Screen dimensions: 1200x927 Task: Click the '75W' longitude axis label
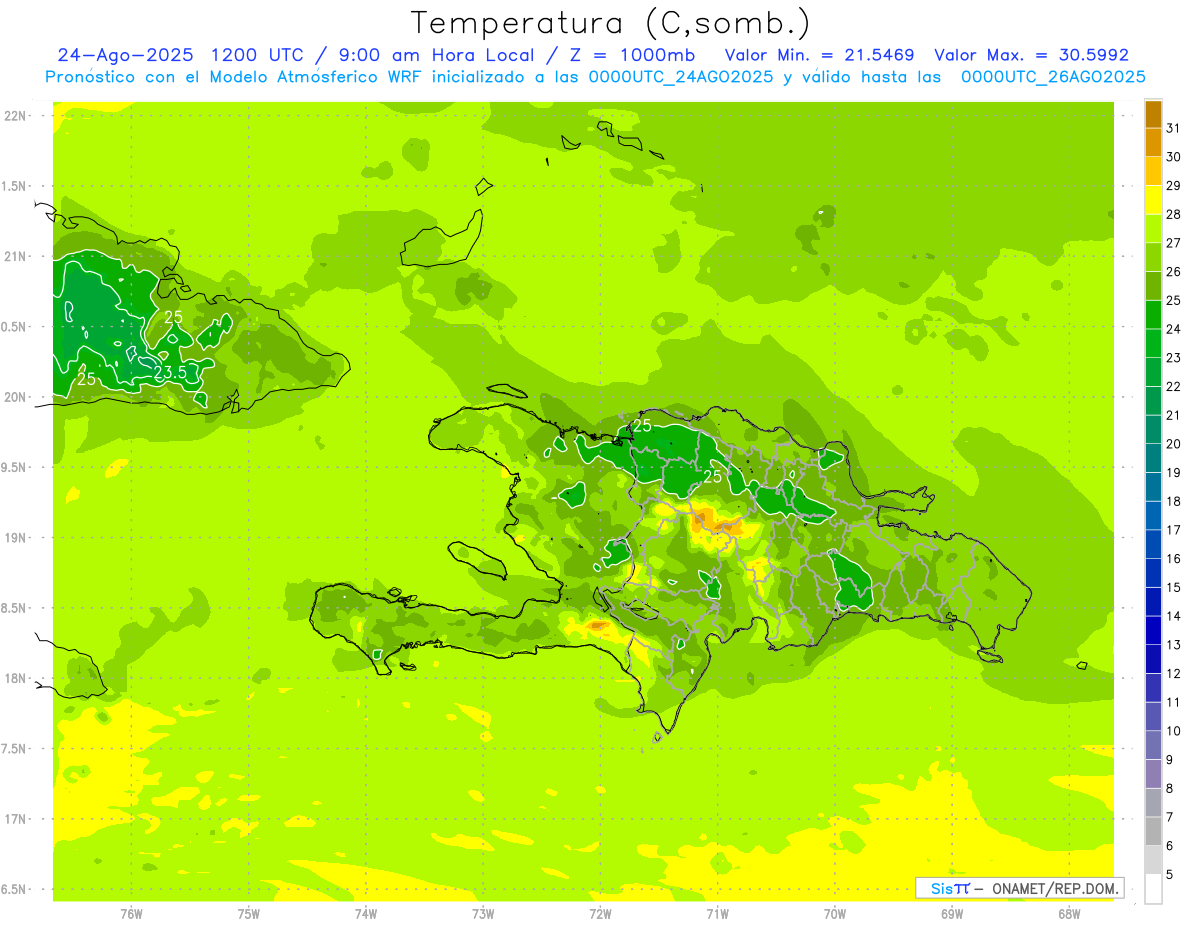click(x=249, y=914)
